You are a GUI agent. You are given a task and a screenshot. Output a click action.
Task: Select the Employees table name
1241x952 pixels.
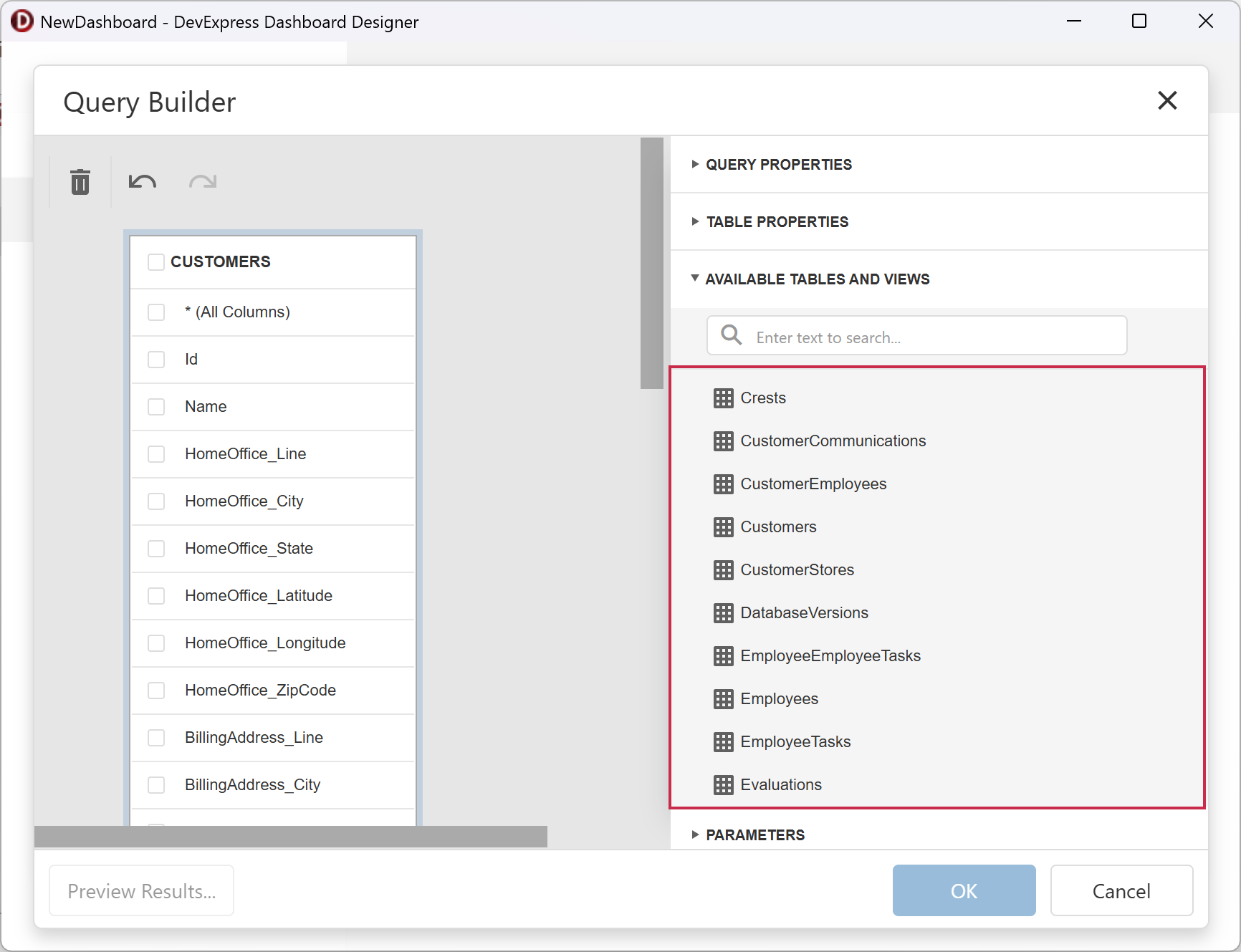779,699
